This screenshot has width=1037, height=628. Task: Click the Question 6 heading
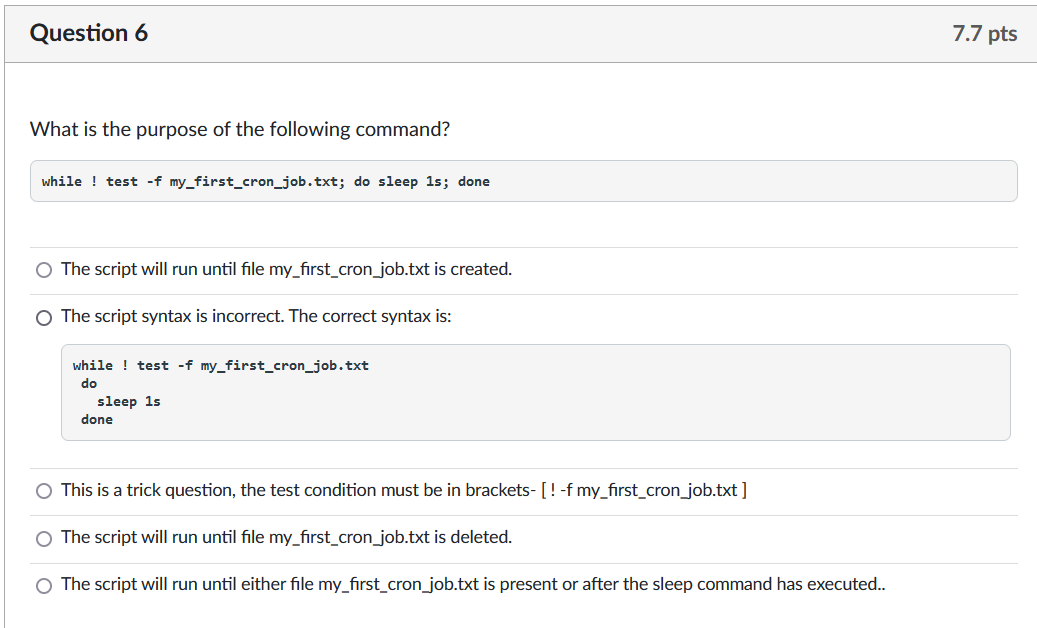click(x=91, y=32)
